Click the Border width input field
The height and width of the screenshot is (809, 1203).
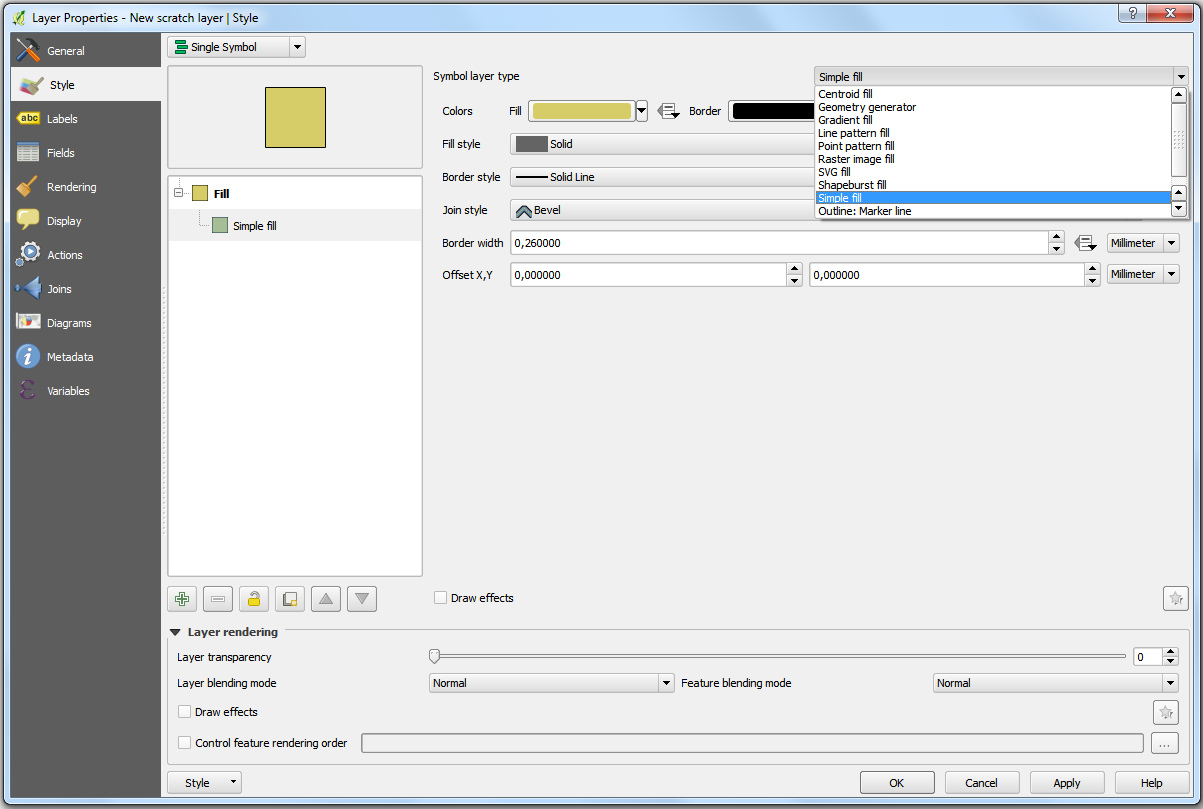click(x=778, y=243)
